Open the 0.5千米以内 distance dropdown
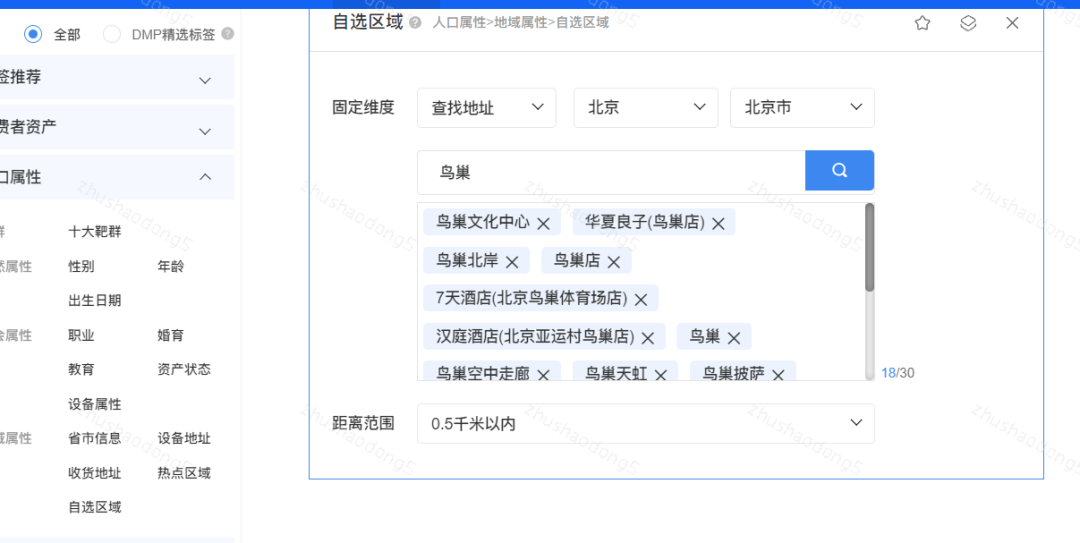 [x=645, y=423]
